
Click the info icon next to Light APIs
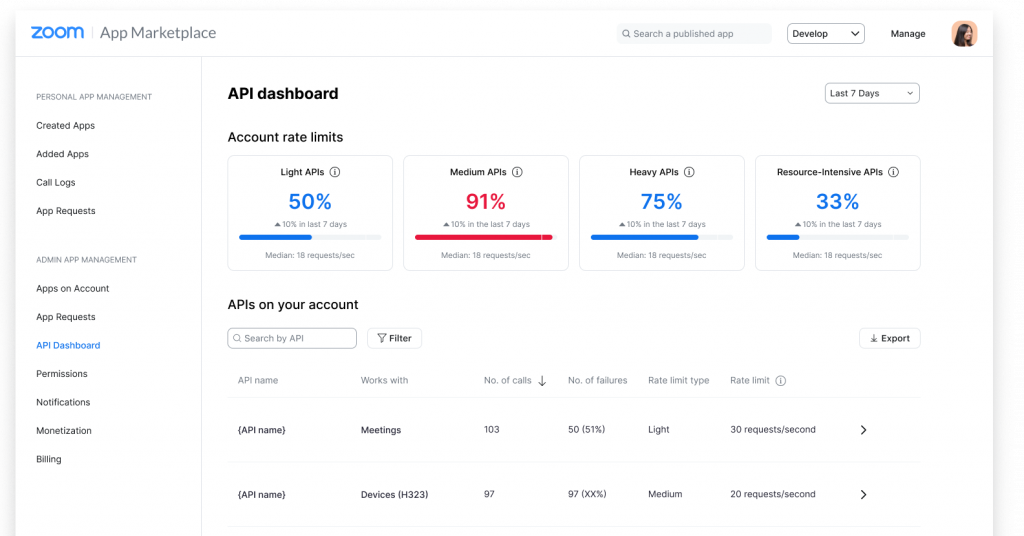coord(335,173)
